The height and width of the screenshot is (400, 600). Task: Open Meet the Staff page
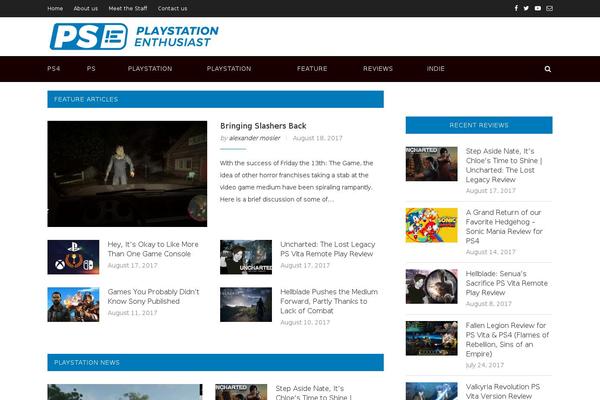[128, 8]
